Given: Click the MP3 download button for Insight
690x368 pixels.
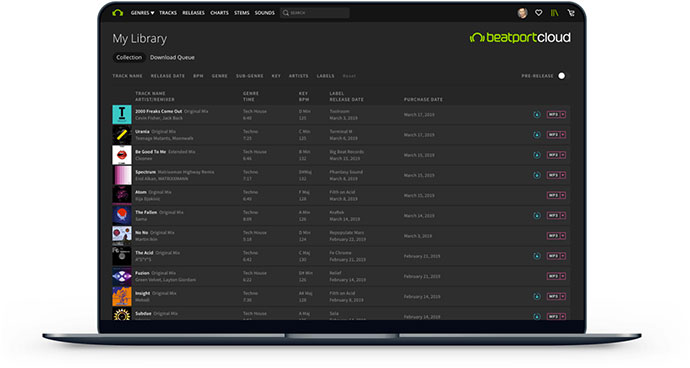Looking at the screenshot, I should 553,297.
